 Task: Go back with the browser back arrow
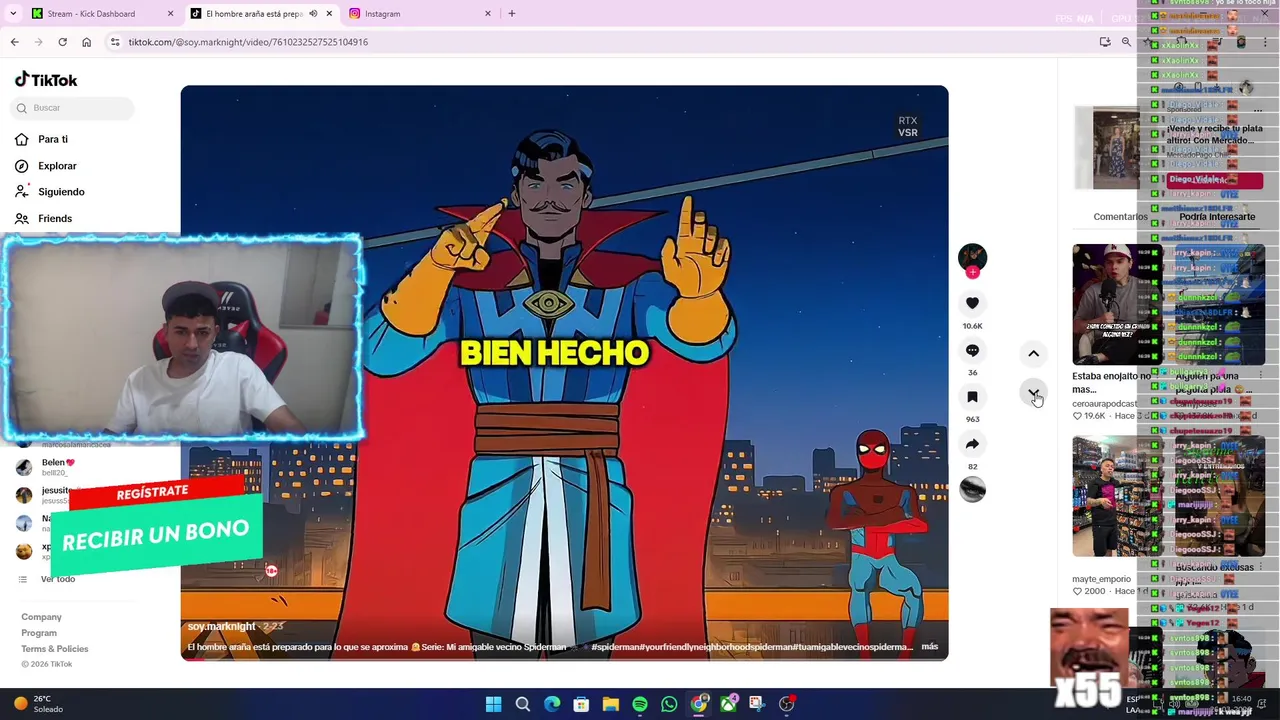tap(14, 42)
